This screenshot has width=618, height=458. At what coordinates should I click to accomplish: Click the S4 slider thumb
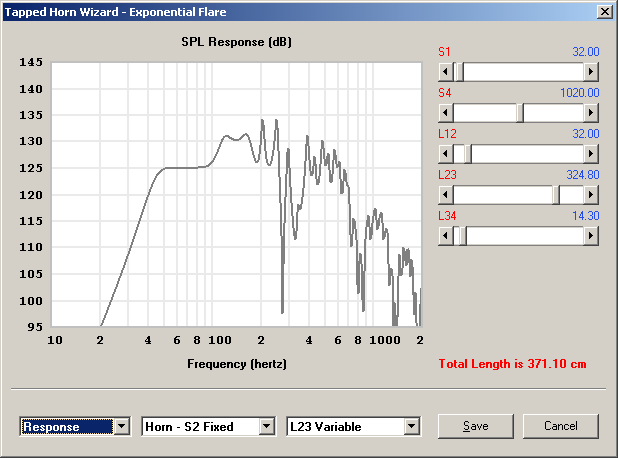point(520,113)
